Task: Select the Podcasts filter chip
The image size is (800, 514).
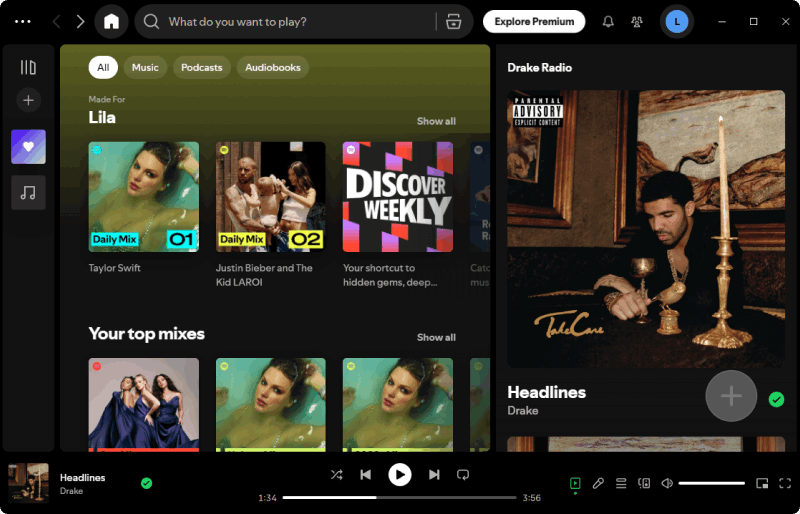Action: point(202,67)
